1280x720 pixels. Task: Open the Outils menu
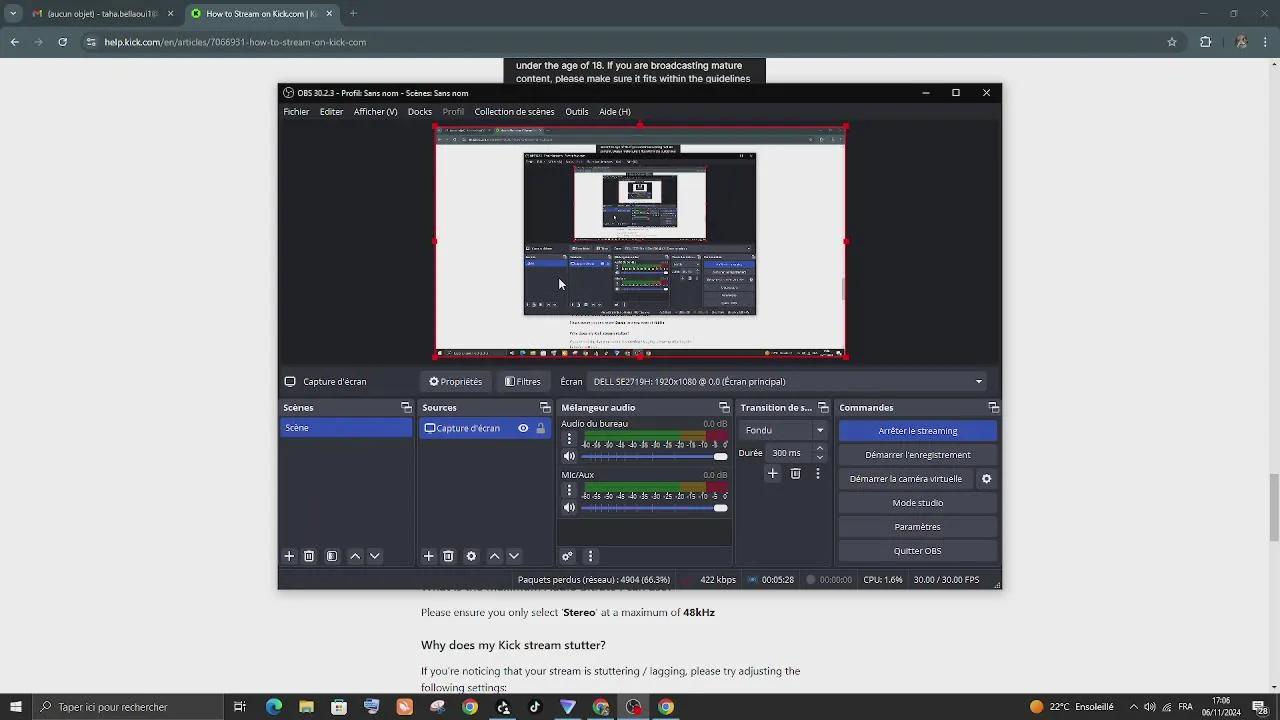pyautogui.click(x=576, y=112)
